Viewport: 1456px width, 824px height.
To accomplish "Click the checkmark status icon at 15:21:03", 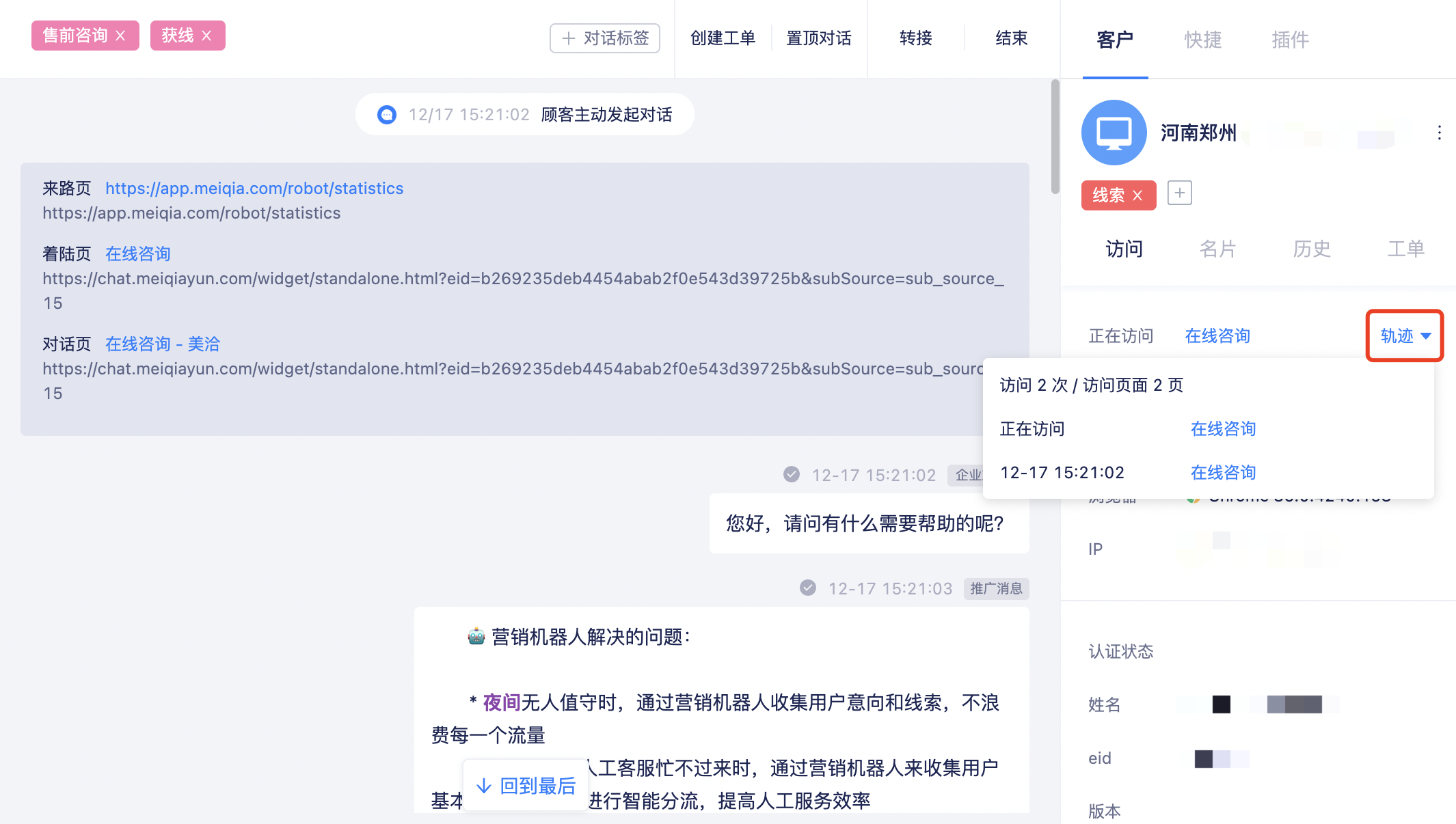I will (807, 588).
